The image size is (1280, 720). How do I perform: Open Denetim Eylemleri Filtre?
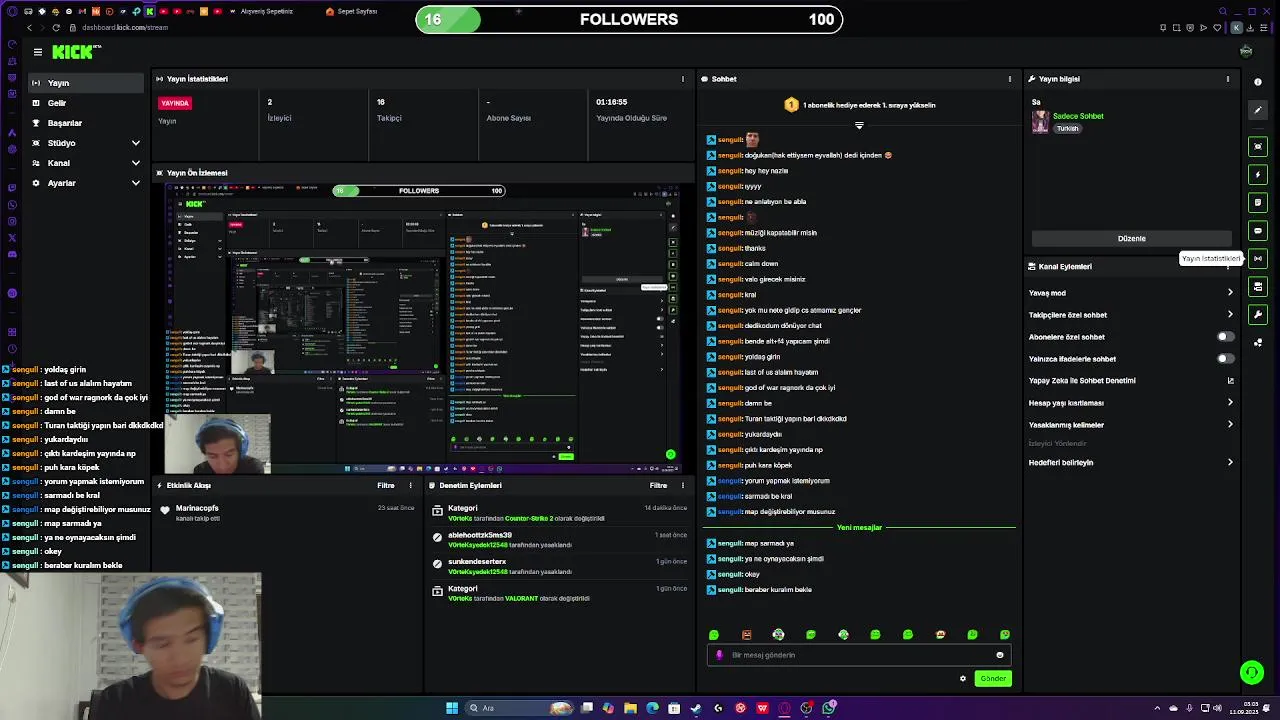click(658, 486)
